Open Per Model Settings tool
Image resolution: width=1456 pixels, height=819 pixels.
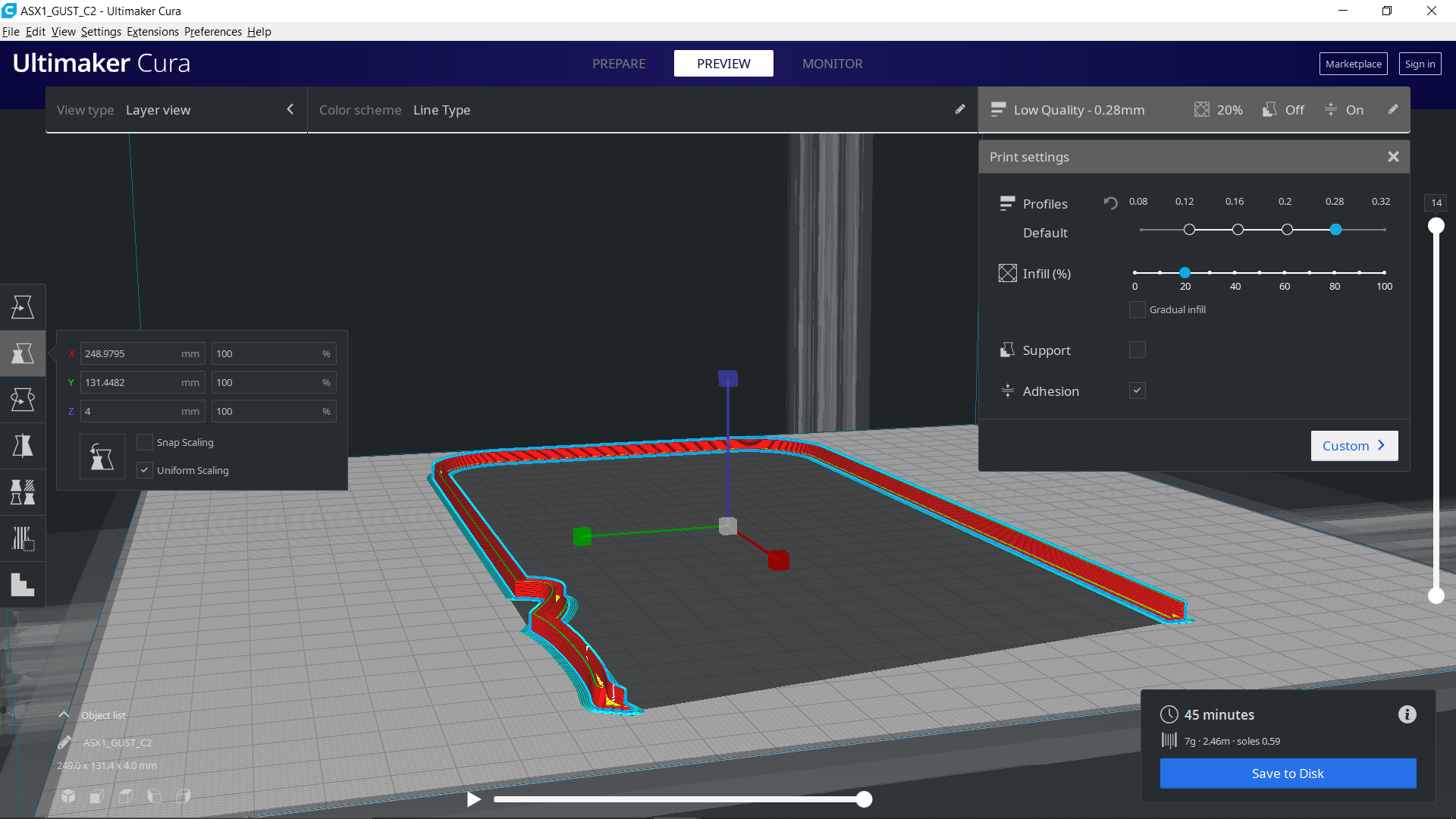(23, 492)
